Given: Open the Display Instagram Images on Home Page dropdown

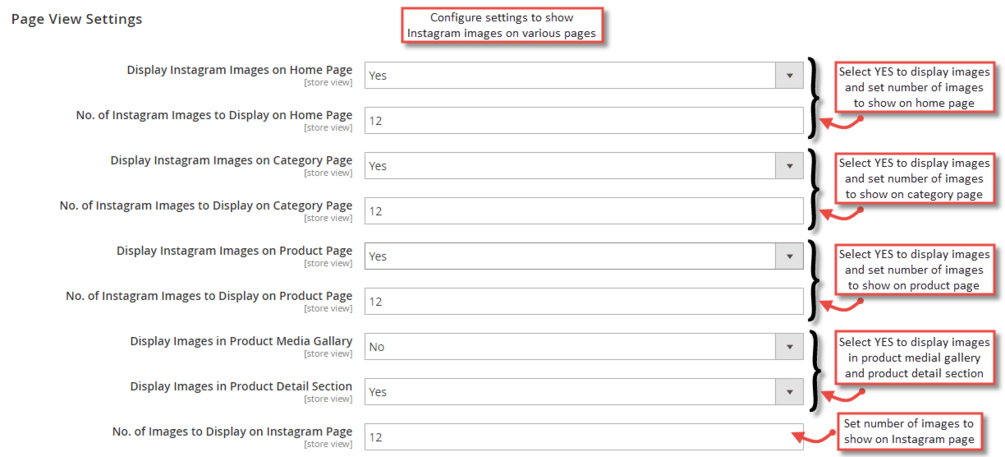Looking at the screenshot, I should pyautogui.click(x=583, y=76).
